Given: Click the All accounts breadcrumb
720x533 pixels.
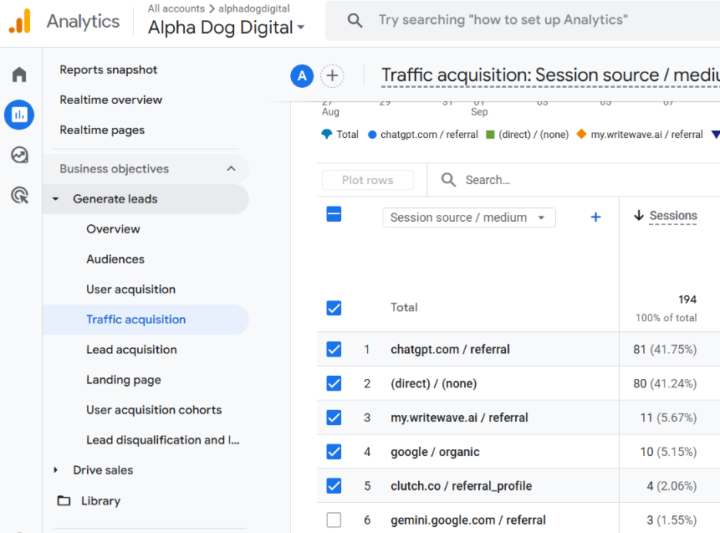Looking at the screenshot, I should [176, 8].
